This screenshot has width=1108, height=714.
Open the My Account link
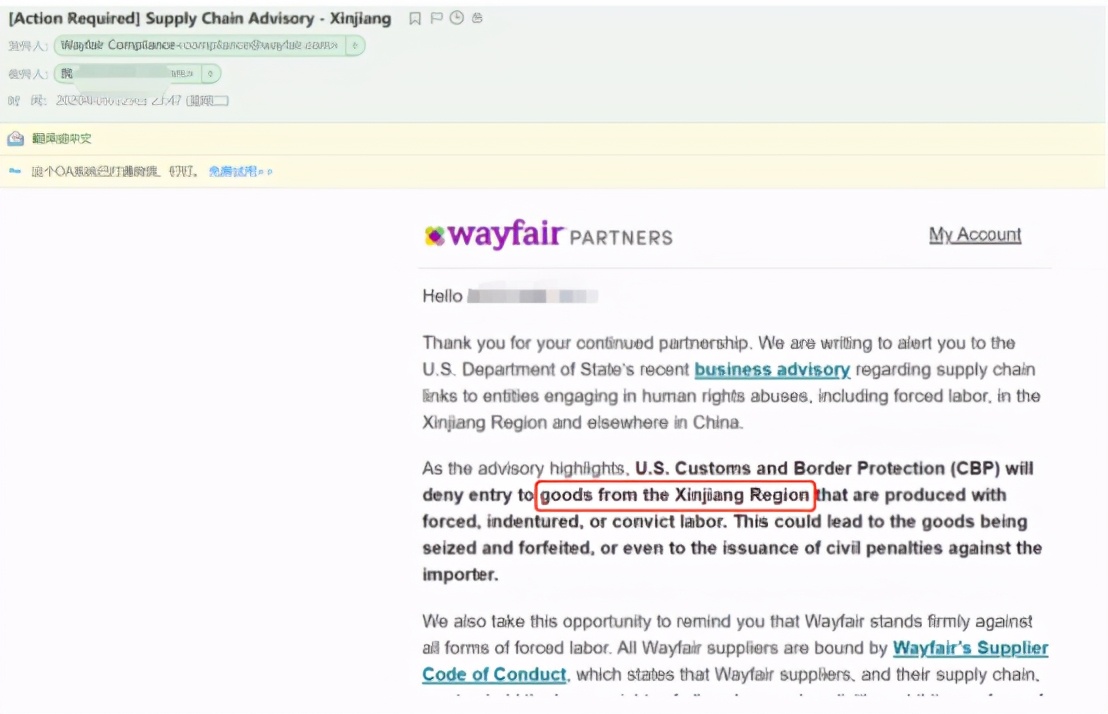pyautogui.click(x=975, y=235)
